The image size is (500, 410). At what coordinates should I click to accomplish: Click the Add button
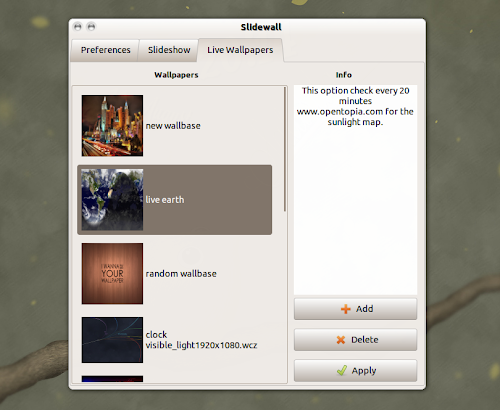355,309
